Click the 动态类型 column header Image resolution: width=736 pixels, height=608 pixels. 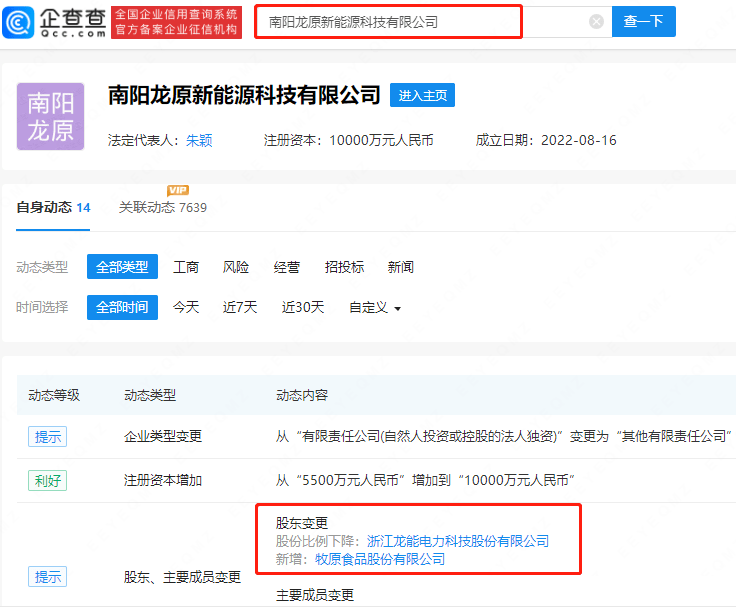tap(150, 395)
